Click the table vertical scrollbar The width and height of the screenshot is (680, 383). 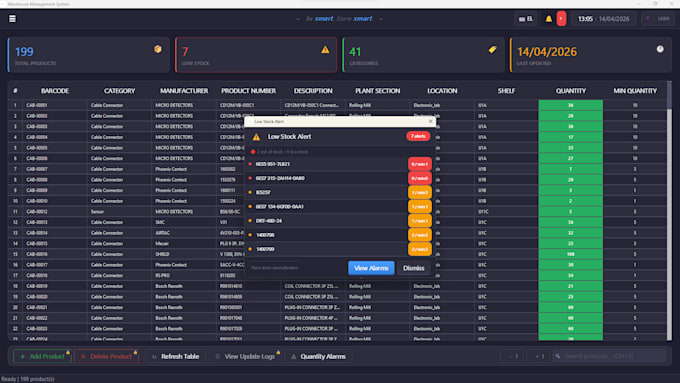(x=669, y=210)
